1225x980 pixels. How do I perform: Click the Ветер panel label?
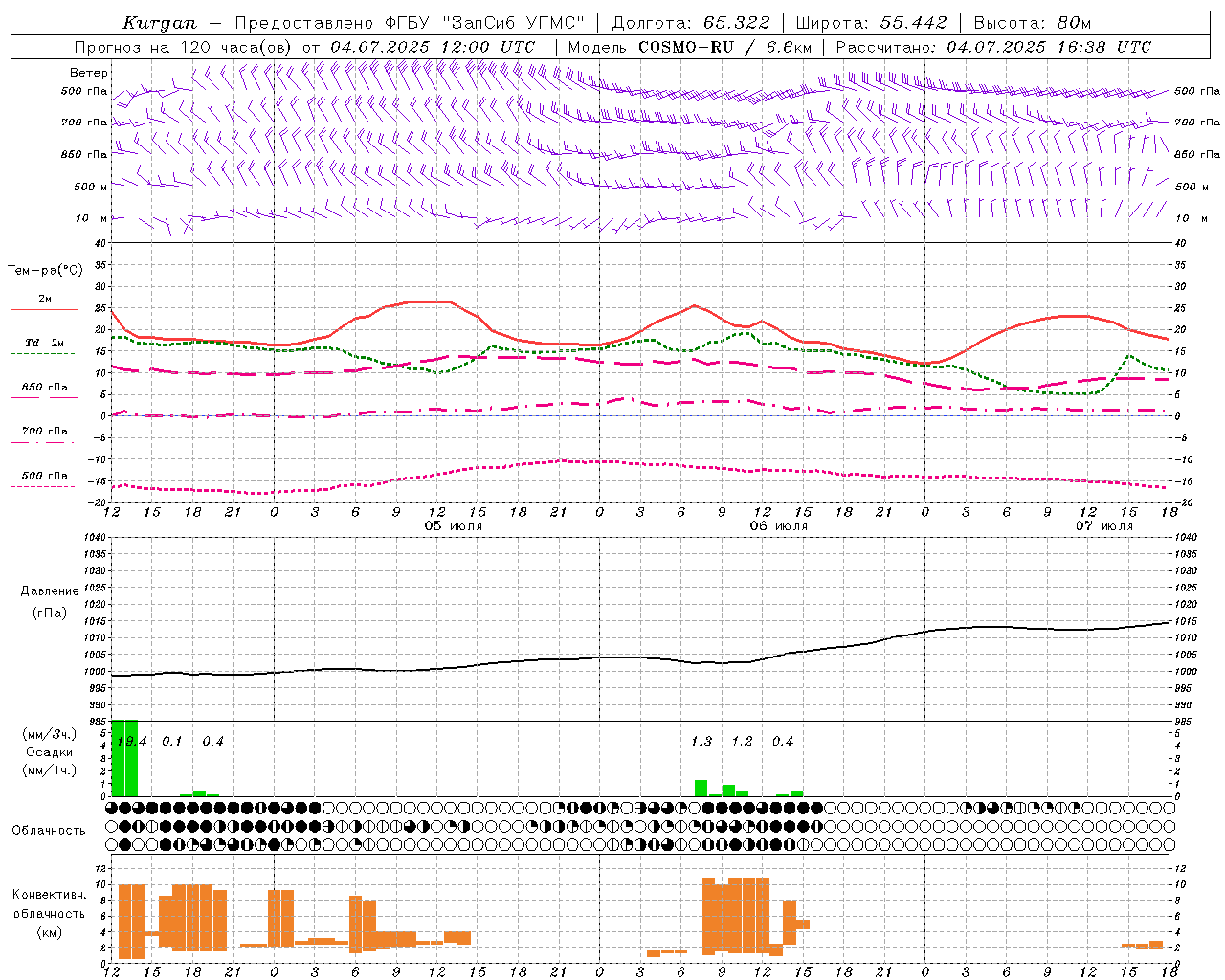tap(89, 73)
